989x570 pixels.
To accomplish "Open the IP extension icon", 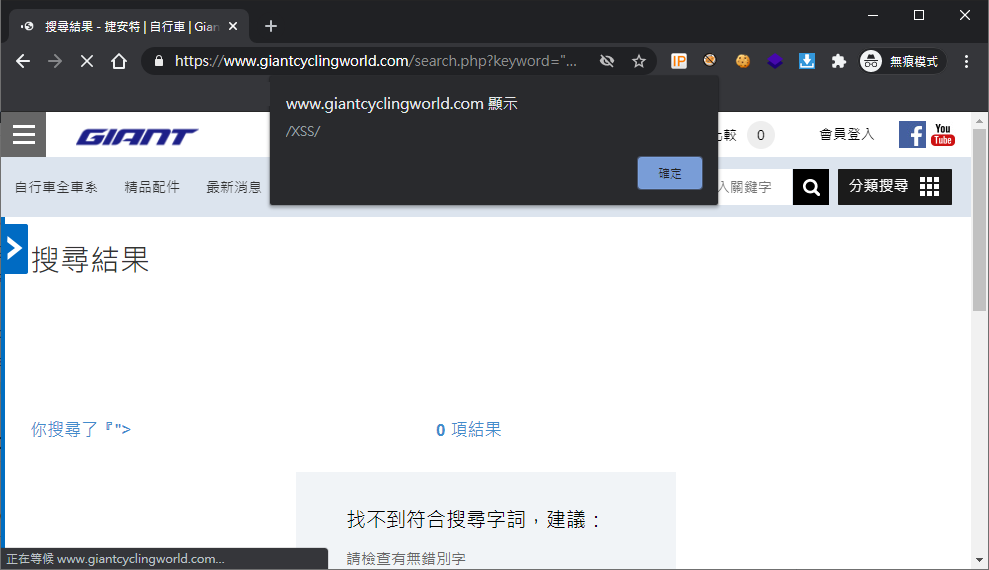I will (679, 61).
